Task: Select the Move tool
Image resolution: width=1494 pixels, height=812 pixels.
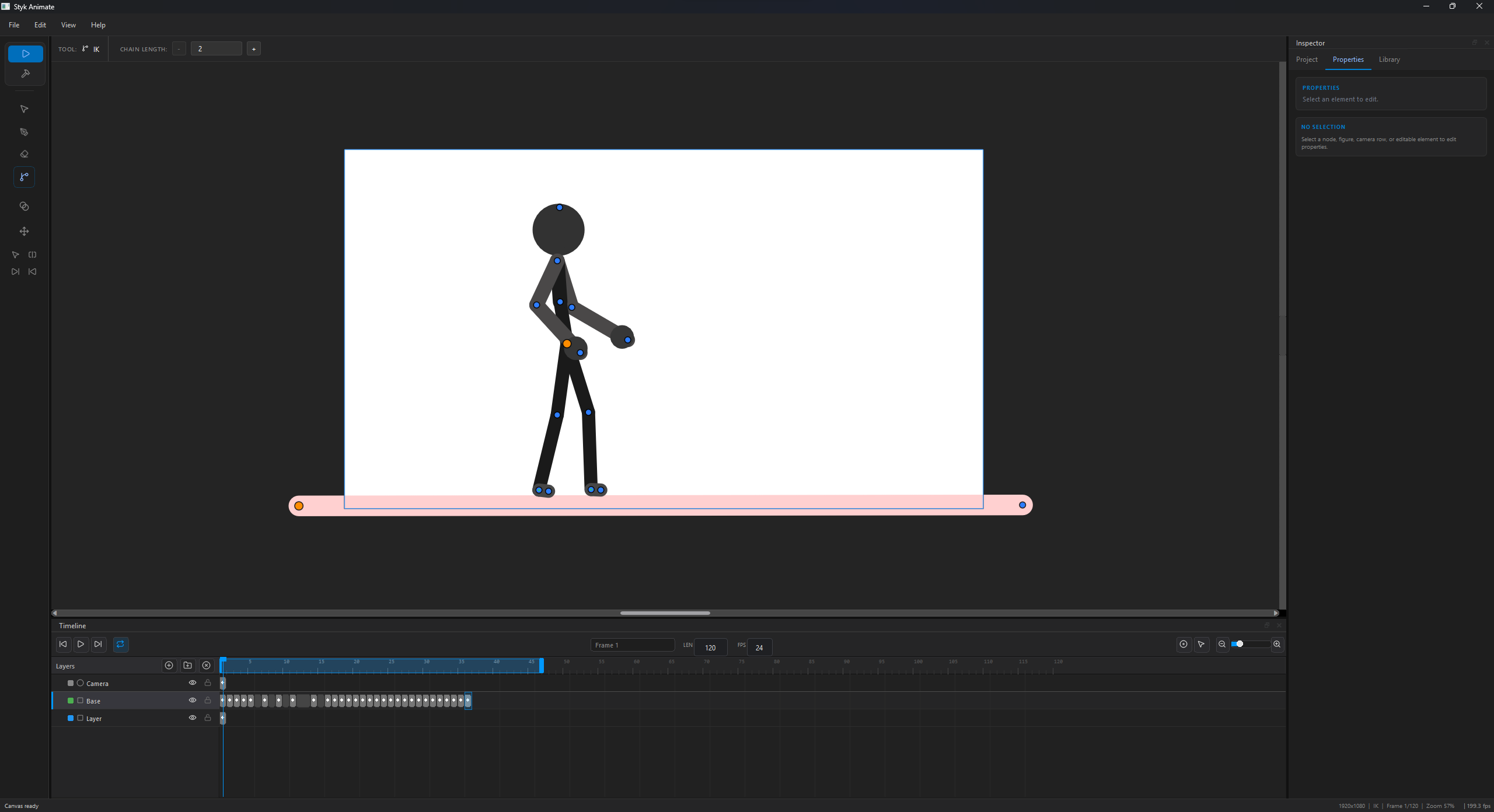Action: pos(24,232)
